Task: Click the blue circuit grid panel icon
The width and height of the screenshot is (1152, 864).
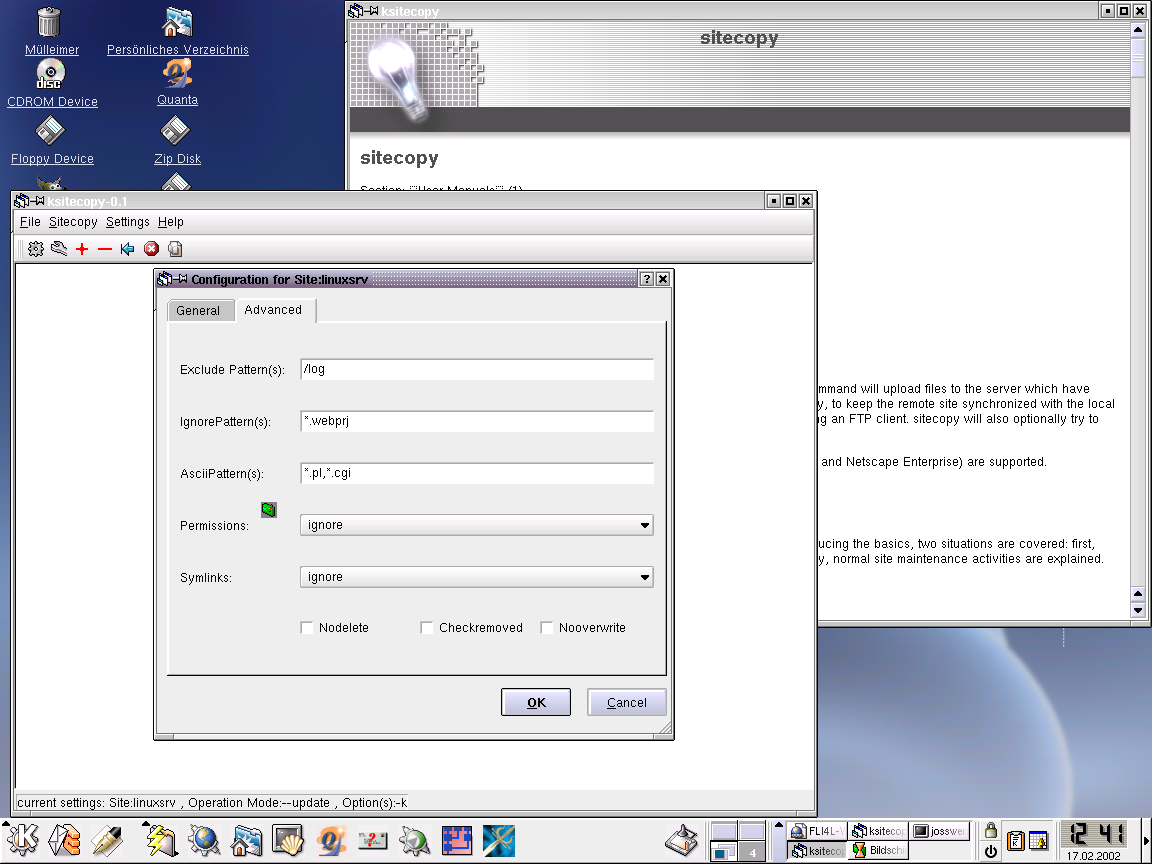Action: point(456,840)
